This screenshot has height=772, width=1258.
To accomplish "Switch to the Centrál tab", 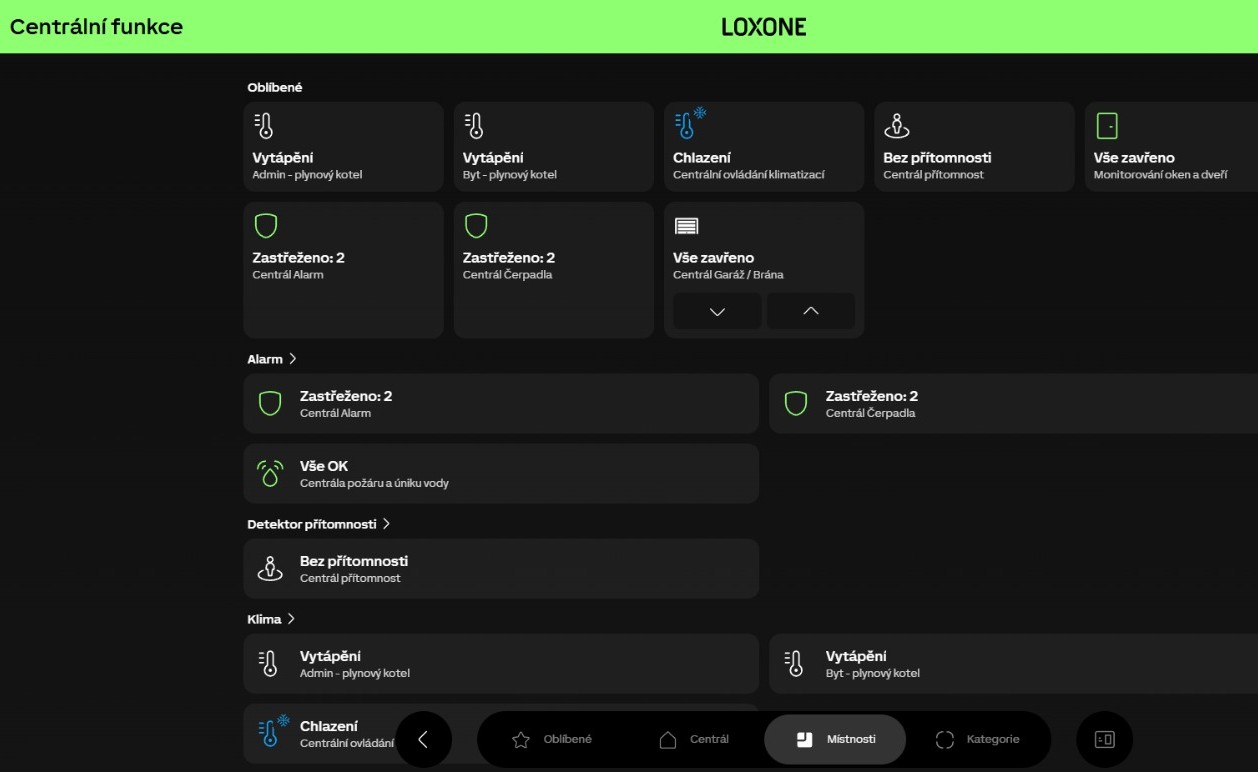I will point(694,740).
